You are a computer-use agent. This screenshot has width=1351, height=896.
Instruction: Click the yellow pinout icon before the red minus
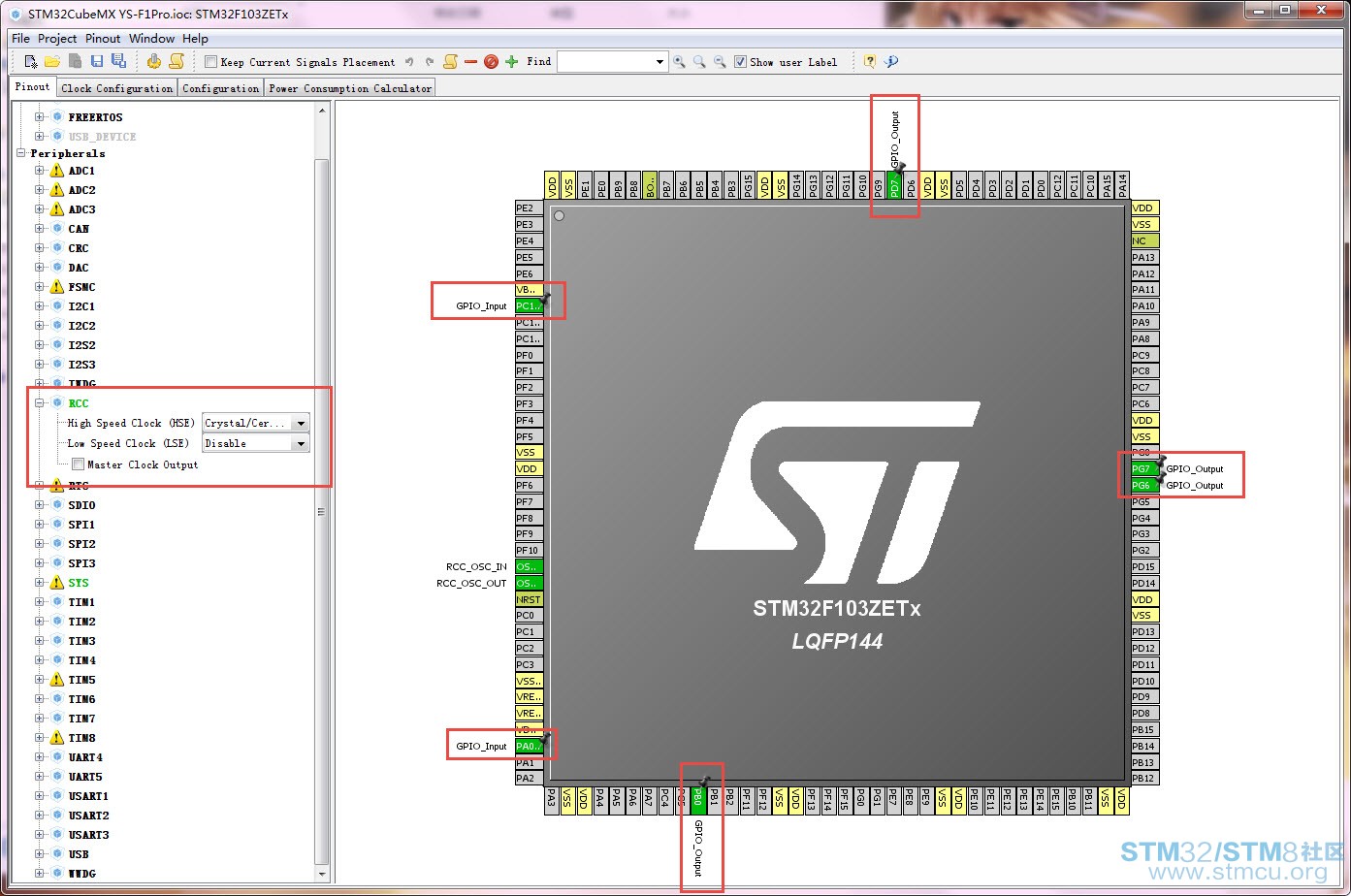click(450, 61)
